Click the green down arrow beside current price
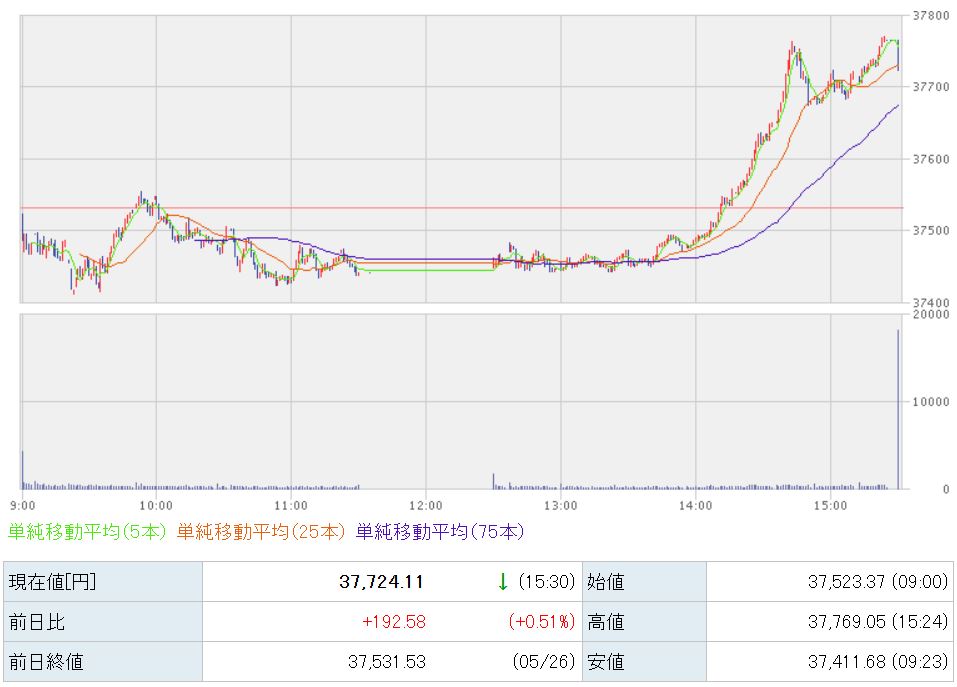Image resolution: width=957 pixels, height=687 pixels. point(502,581)
